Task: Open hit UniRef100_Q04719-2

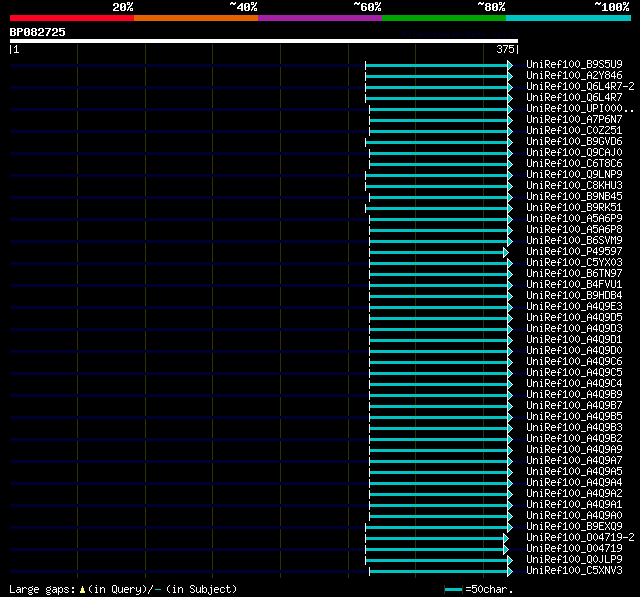Action: click(580, 538)
